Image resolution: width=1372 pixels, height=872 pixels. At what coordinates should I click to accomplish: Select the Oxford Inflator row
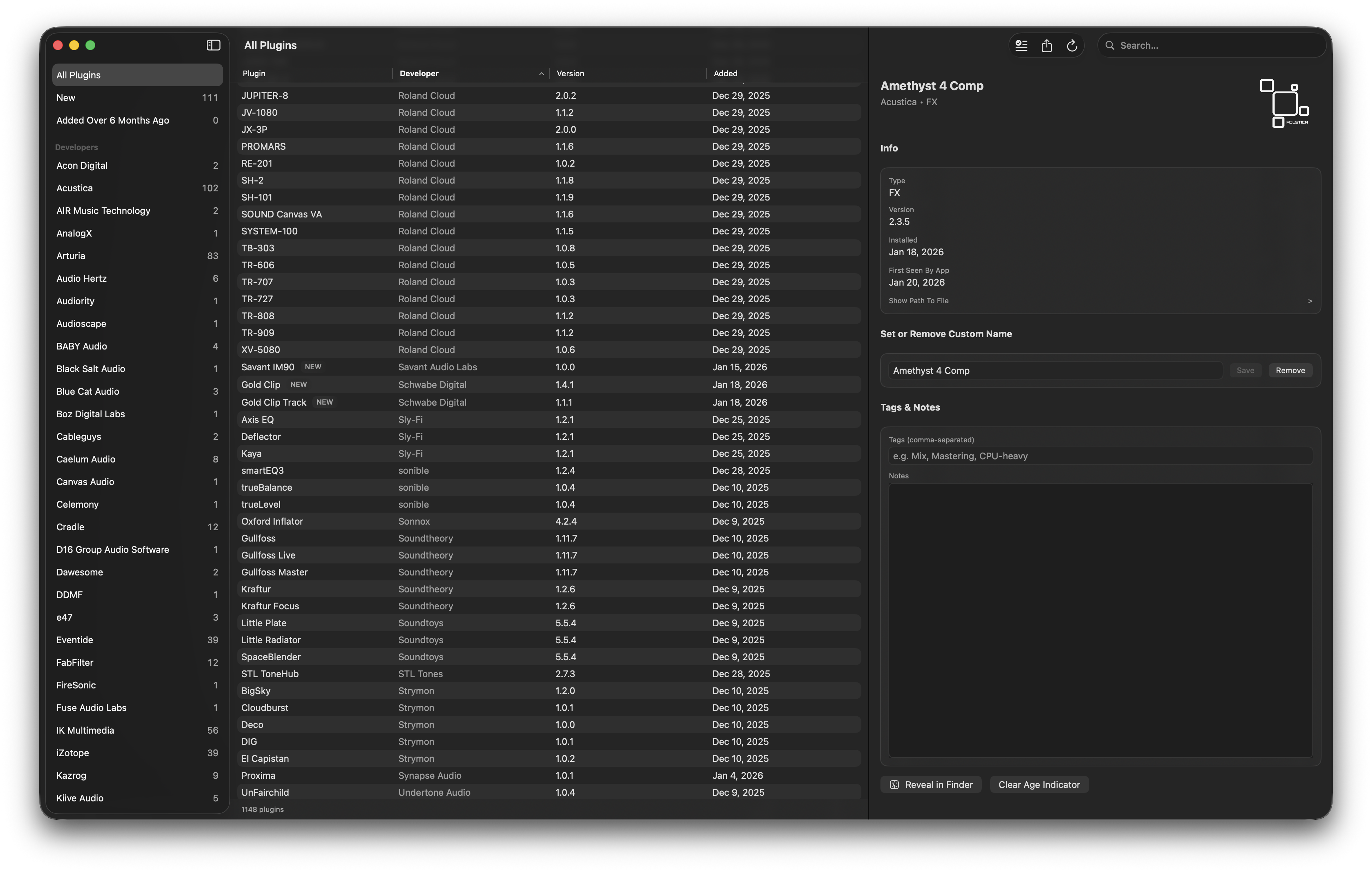[x=549, y=521]
